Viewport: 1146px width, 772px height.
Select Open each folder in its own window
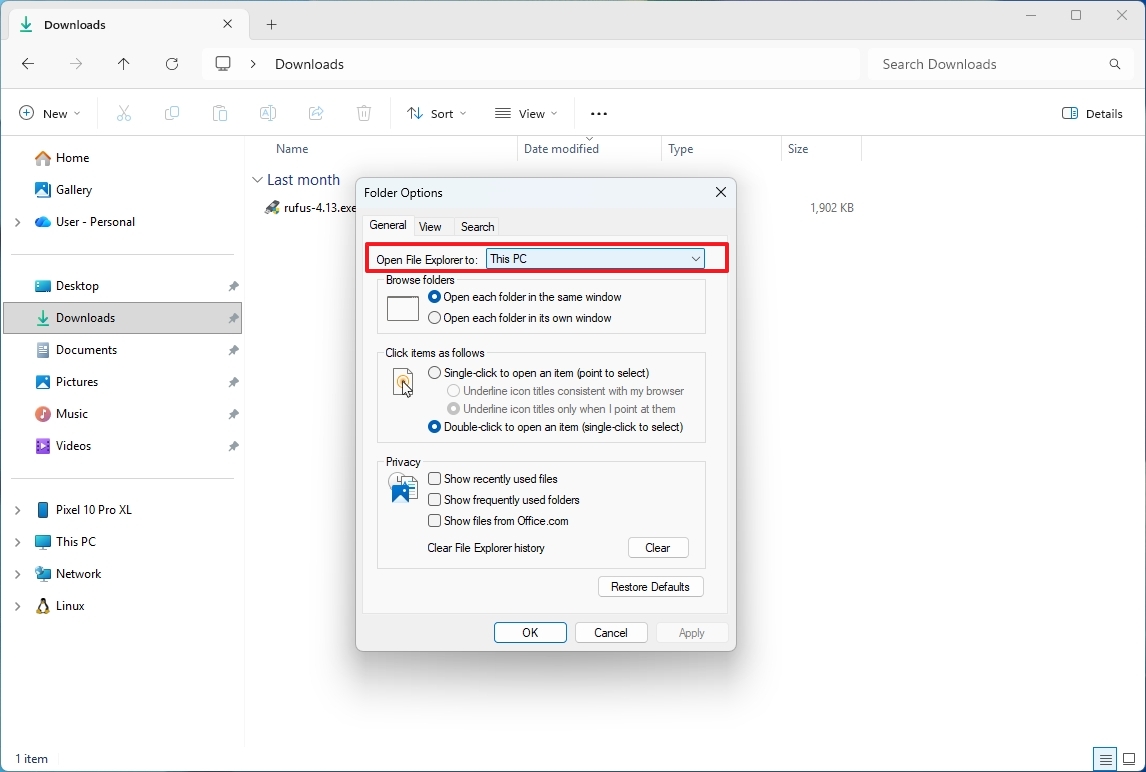coord(435,318)
